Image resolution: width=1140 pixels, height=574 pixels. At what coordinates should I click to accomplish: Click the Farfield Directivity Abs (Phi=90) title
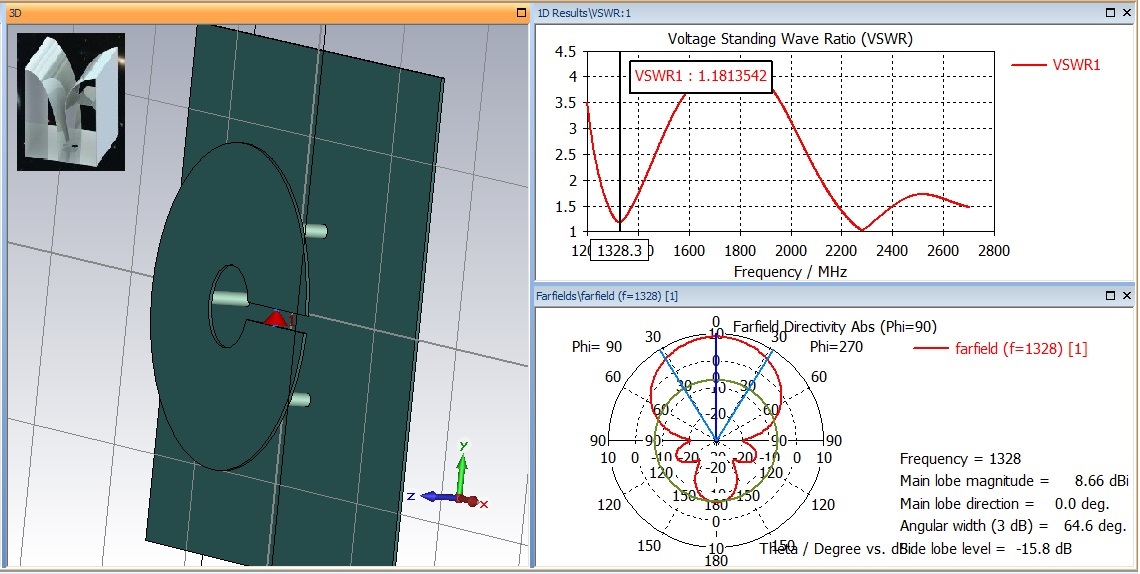[x=835, y=327]
